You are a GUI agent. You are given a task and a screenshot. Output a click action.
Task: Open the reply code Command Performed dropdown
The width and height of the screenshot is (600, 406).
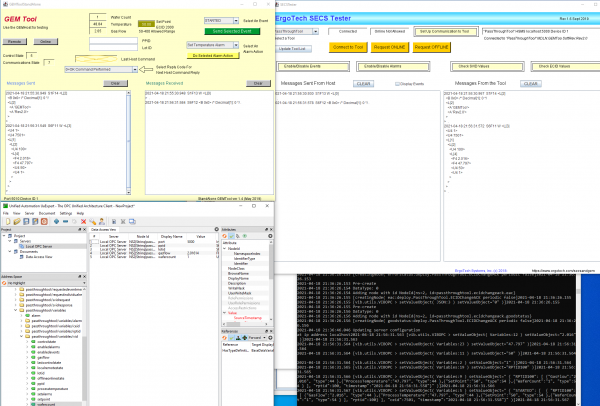(x=135, y=70)
